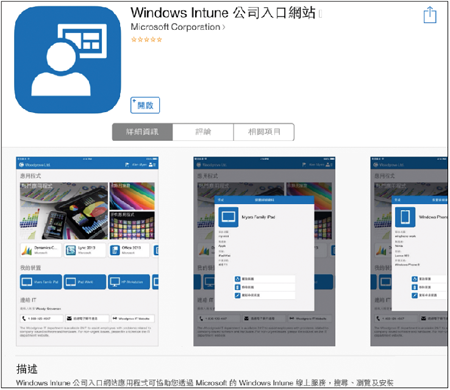The image size is (450, 390).
Task: Click the tablet icon in device dialog
Action: (228, 217)
